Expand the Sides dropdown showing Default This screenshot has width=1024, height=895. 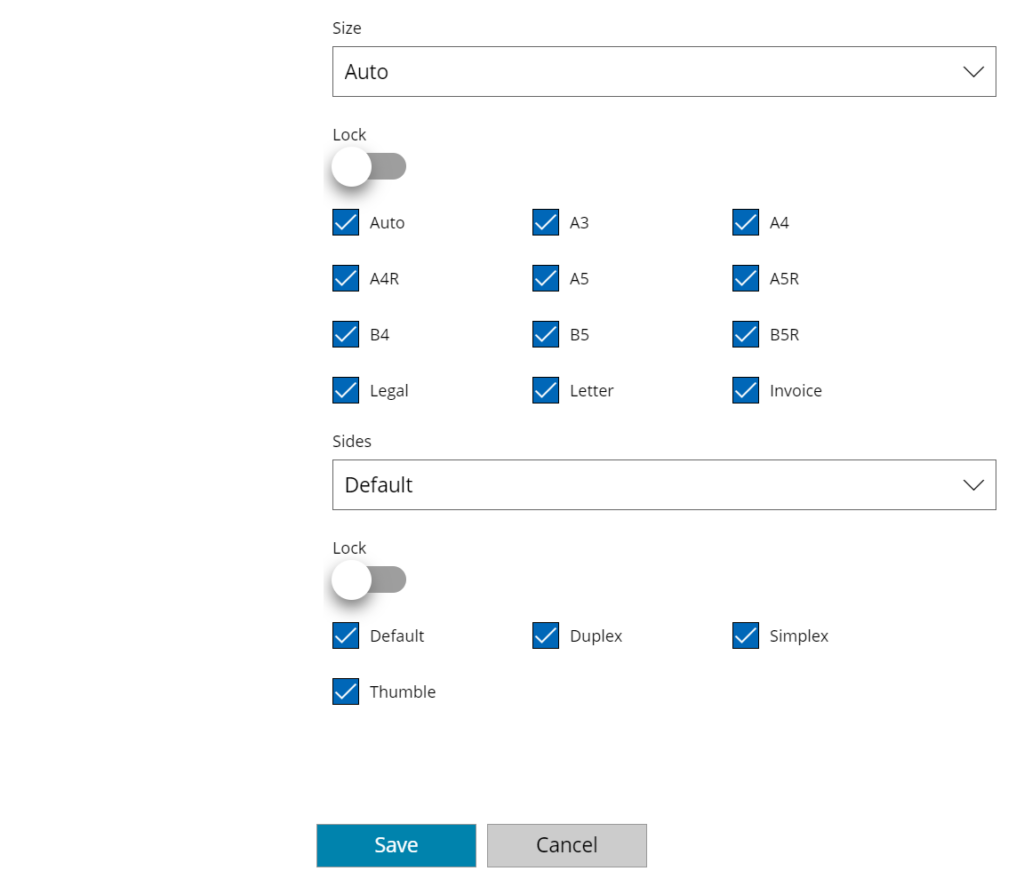pyautogui.click(x=664, y=485)
